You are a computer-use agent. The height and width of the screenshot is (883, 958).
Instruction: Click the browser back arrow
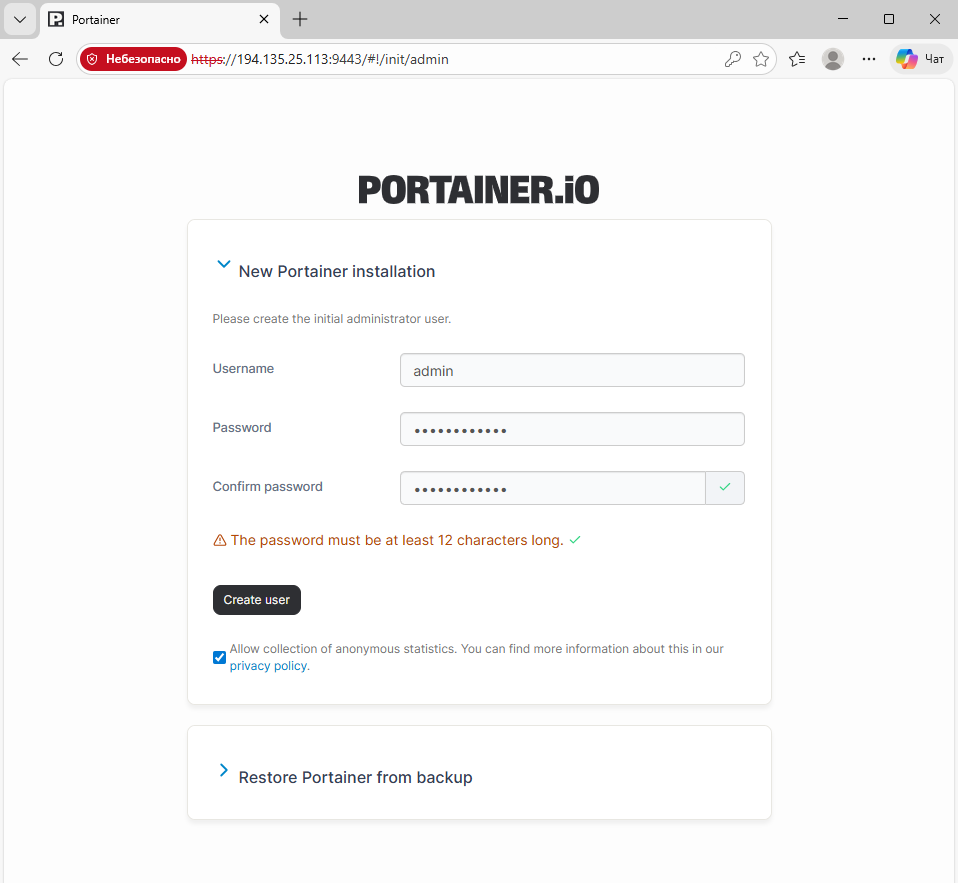(x=19, y=59)
